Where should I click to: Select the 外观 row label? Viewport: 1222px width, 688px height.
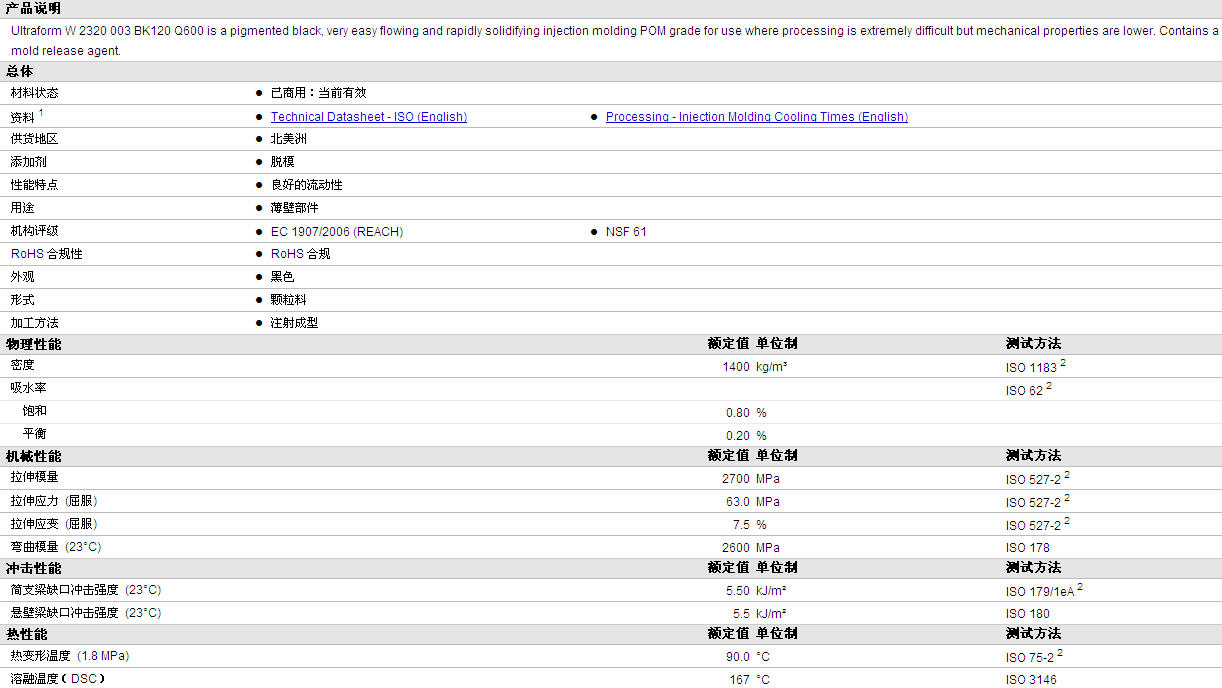[x=23, y=276]
